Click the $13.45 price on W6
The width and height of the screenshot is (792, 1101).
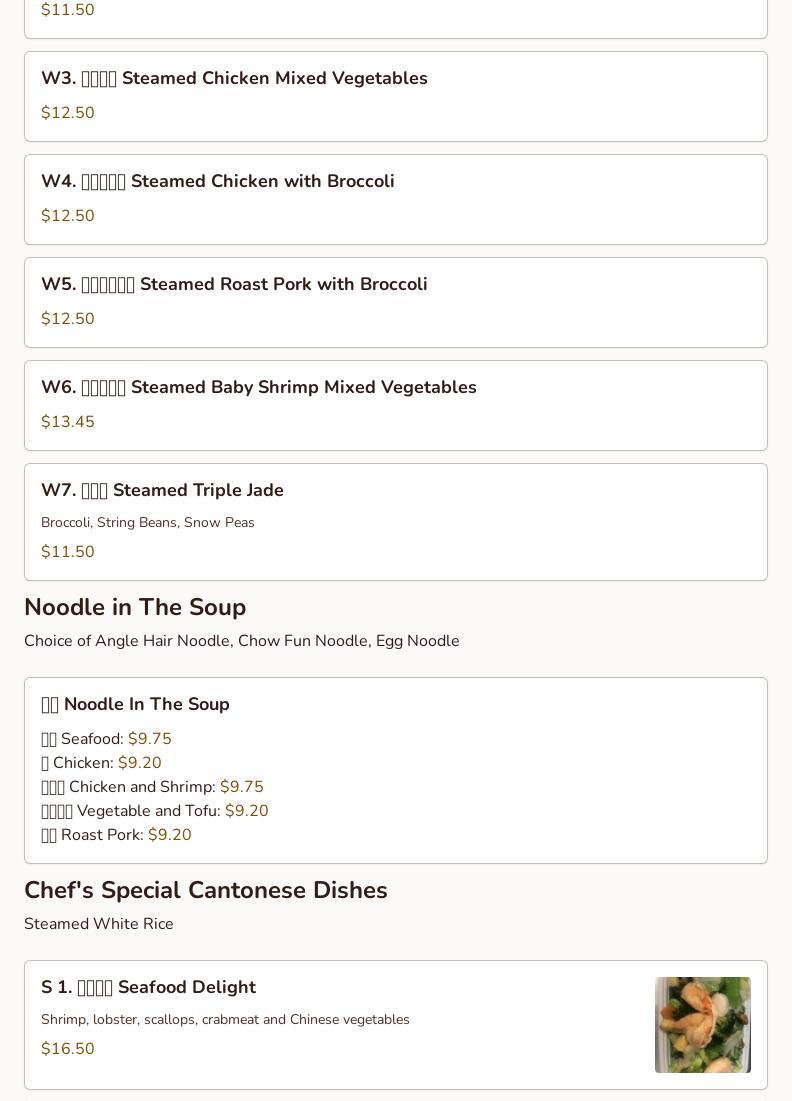[x=67, y=421]
